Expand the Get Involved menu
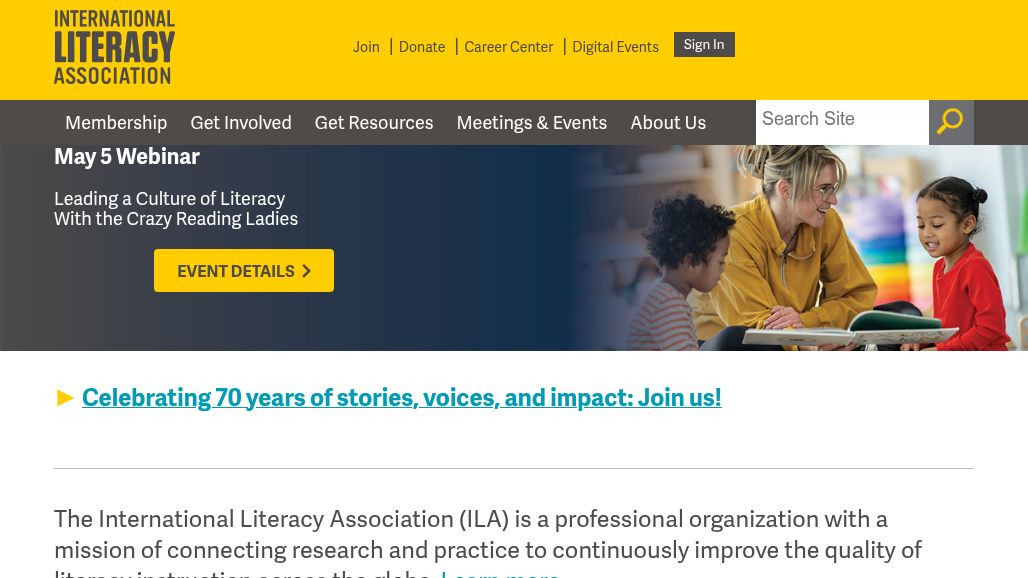 click(241, 123)
